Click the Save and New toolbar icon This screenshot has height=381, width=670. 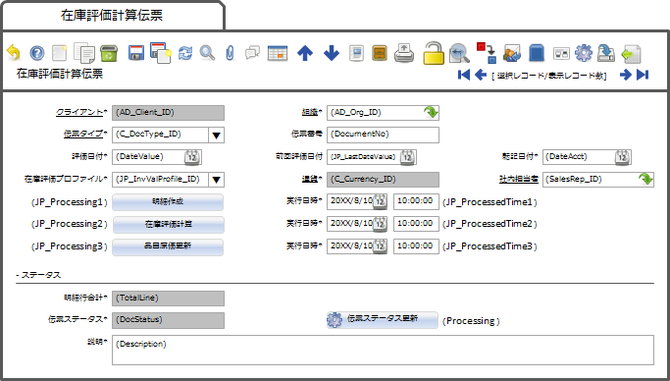point(161,53)
